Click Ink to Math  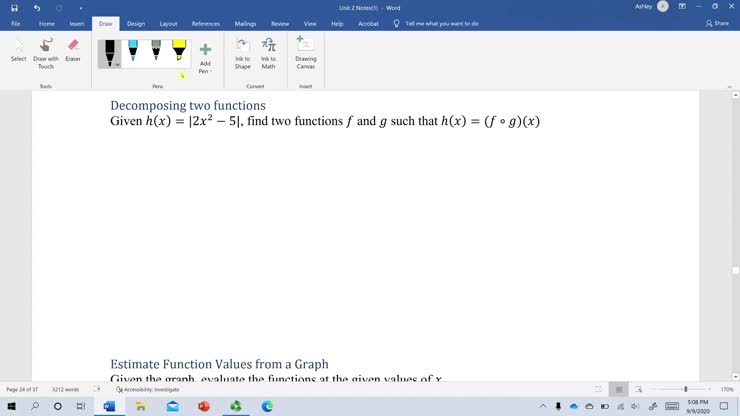269,54
